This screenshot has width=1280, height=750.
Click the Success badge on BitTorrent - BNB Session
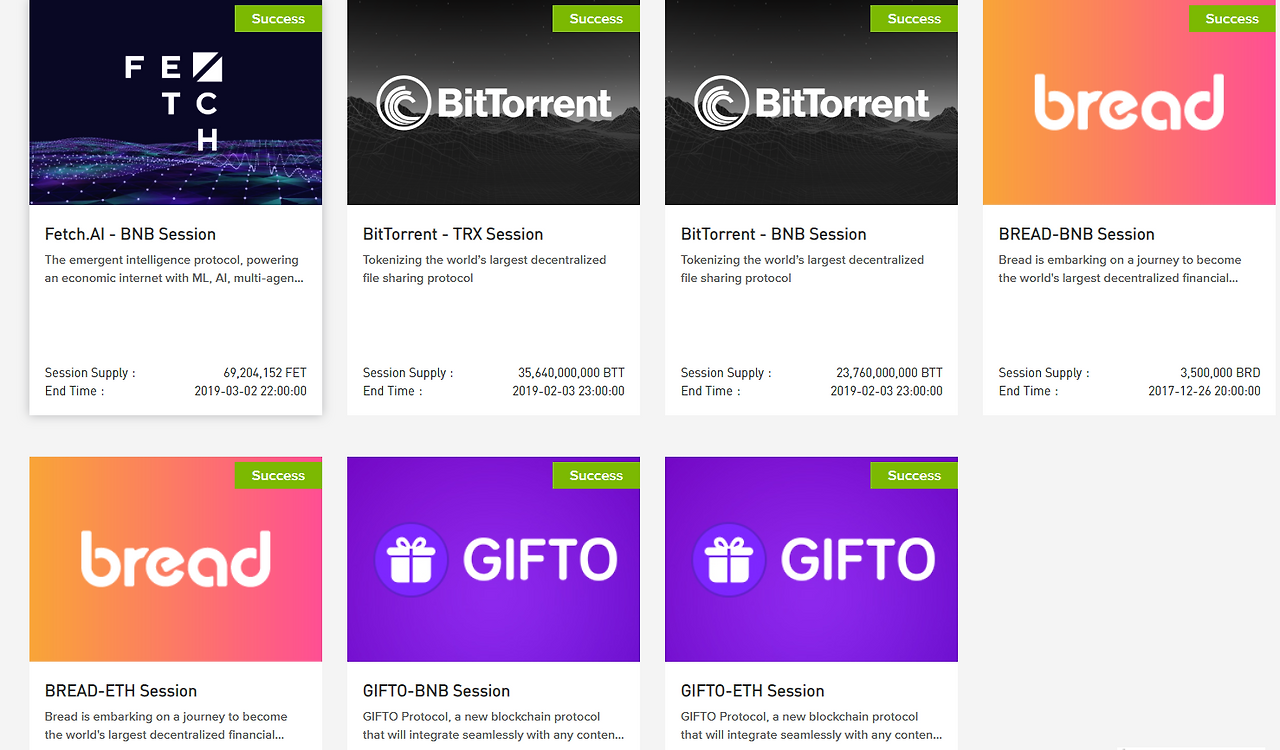pyautogui.click(x=914, y=18)
